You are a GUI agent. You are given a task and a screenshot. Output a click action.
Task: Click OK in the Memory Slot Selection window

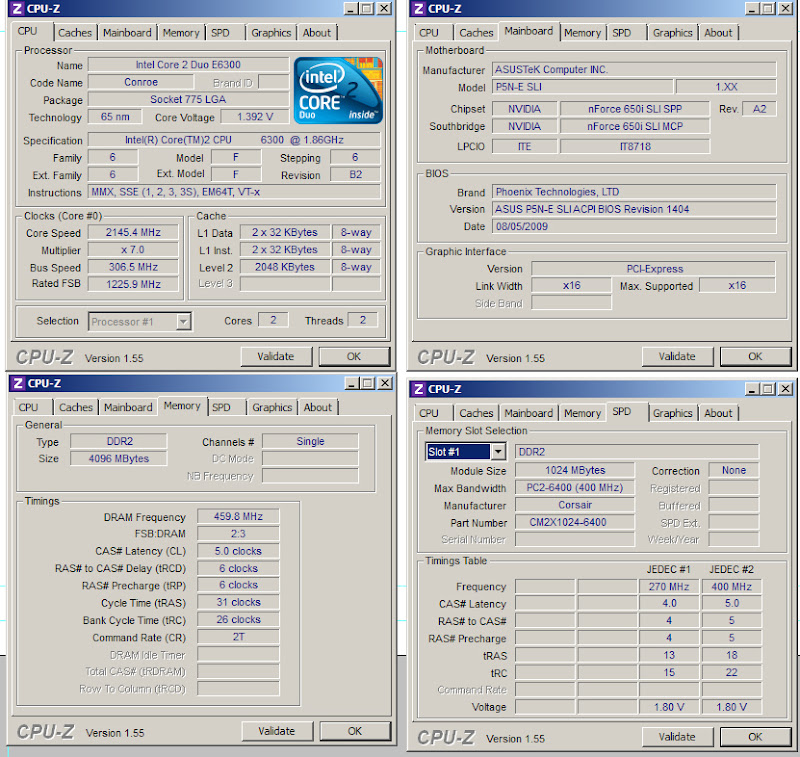click(x=756, y=737)
